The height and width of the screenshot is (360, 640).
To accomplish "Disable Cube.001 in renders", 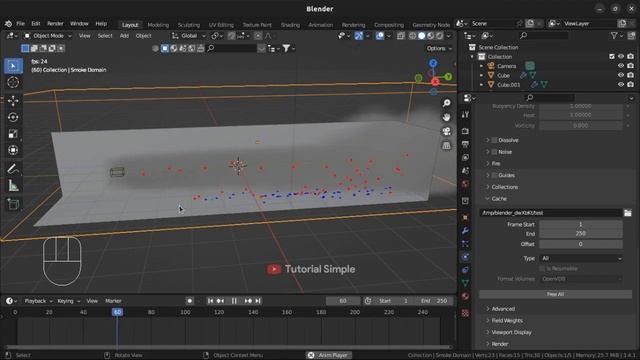I will coord(631,84).
